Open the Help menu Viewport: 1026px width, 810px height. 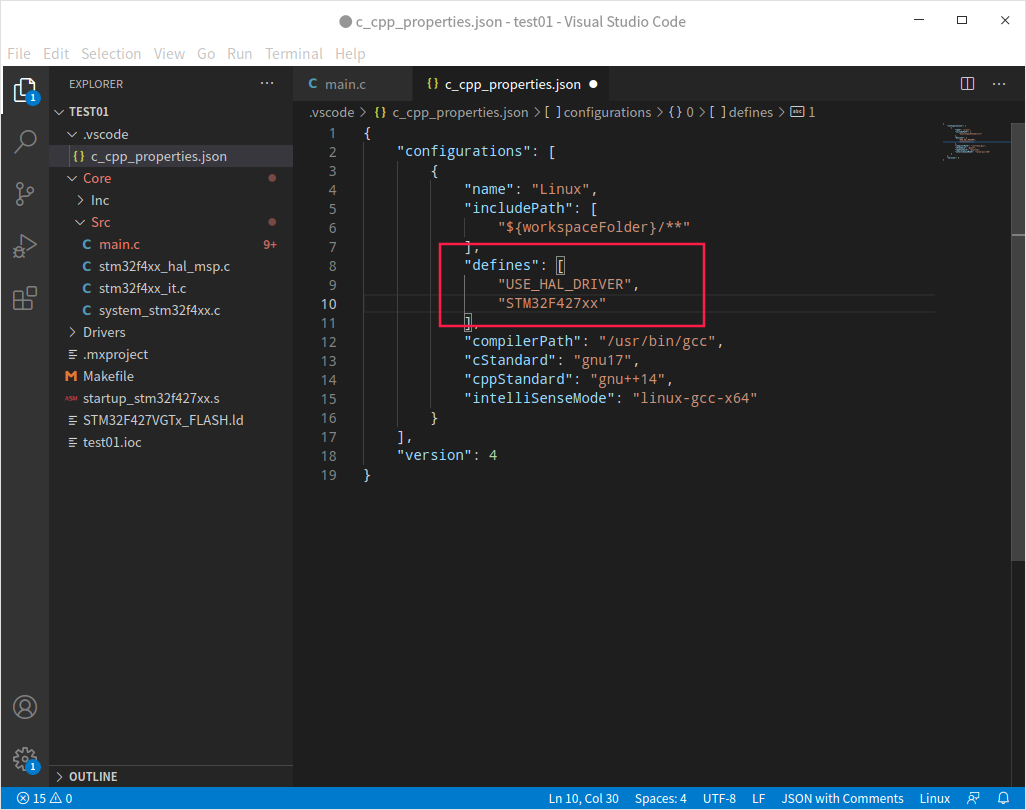pos(350,54)
